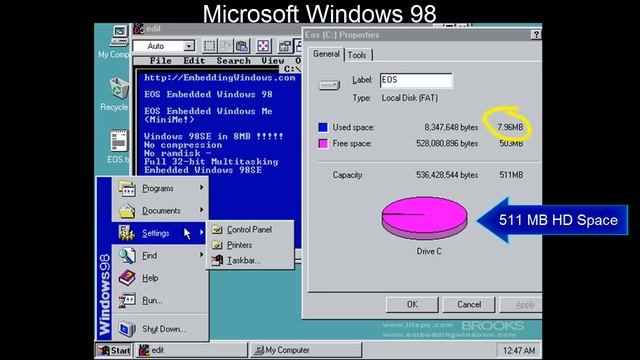Screen dimensions: 640x360
Task: Open Edit menu in edit window
Action: [194, 61]
